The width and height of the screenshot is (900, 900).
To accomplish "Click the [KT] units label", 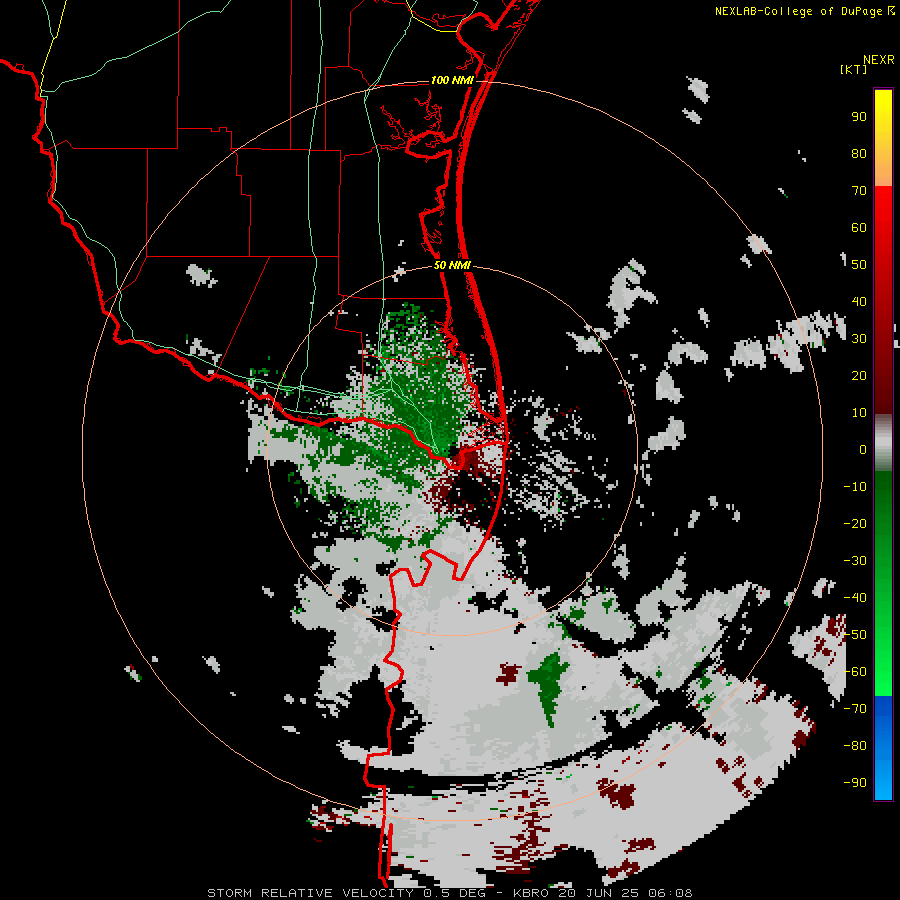I will click(853, 69).
